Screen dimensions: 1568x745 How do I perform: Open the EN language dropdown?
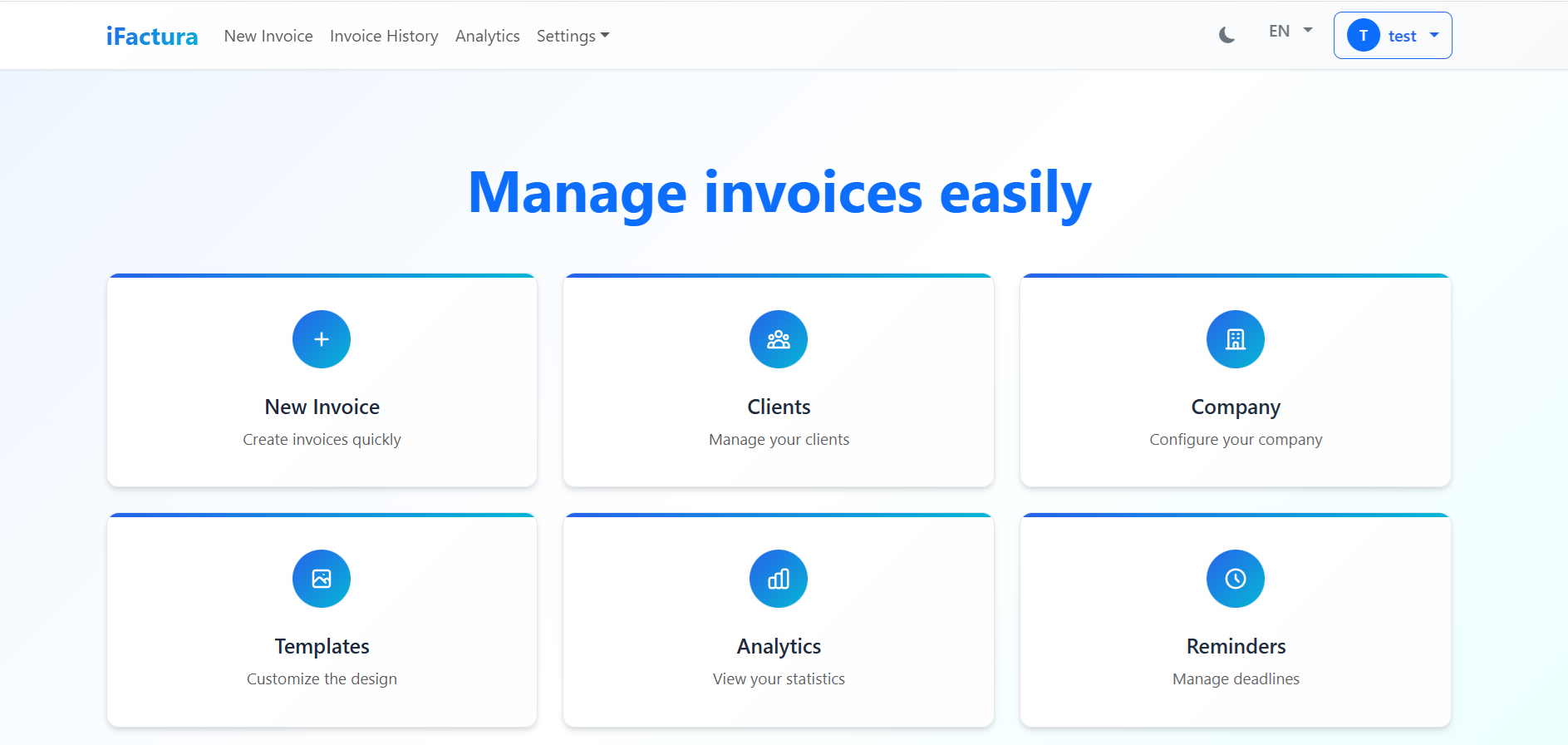1290,32
